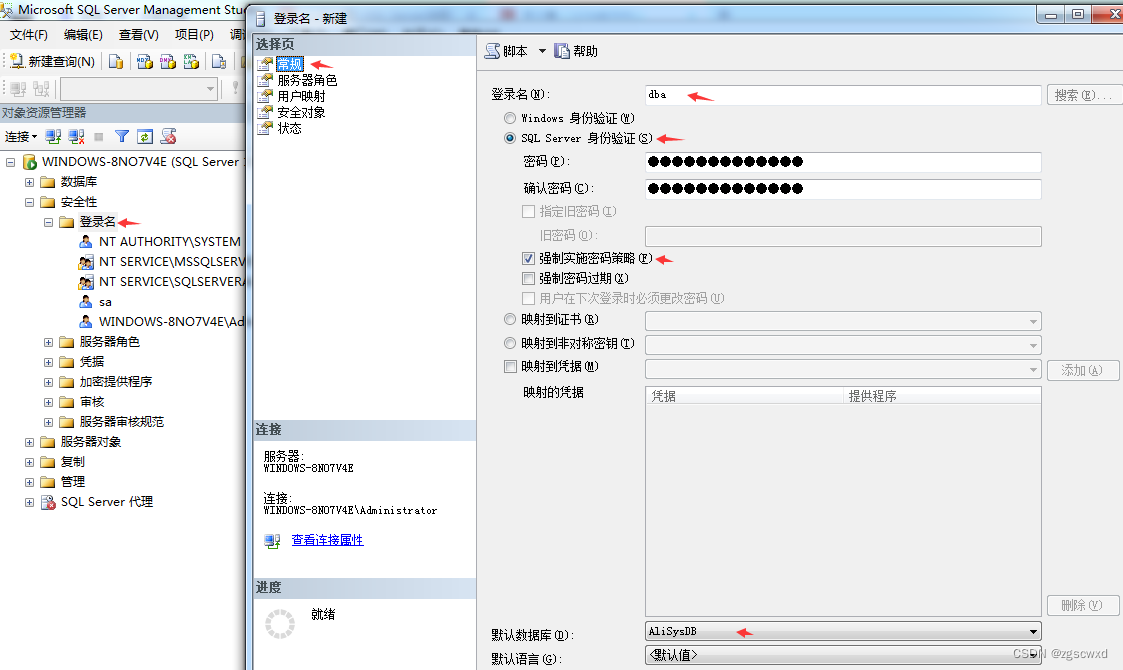
Task: Select SQL Server 身份验证 radio button
Action: pos(510,138)
